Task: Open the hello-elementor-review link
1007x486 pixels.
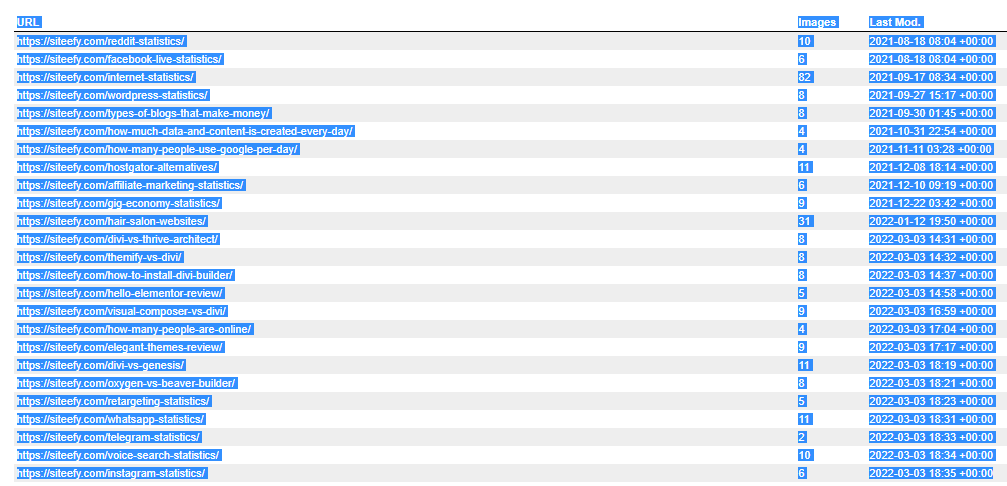Action: [120, 293]
